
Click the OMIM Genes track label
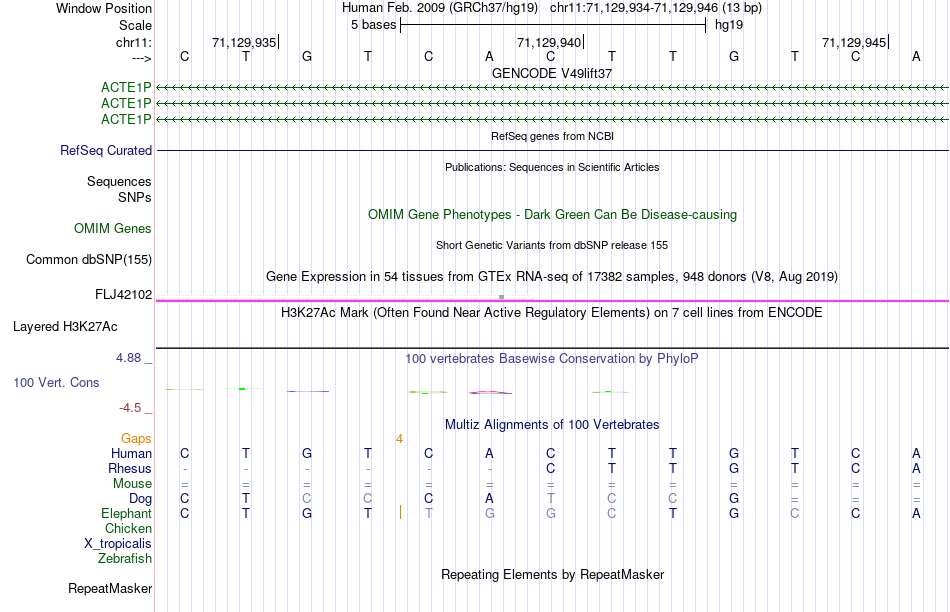(113, 228)
